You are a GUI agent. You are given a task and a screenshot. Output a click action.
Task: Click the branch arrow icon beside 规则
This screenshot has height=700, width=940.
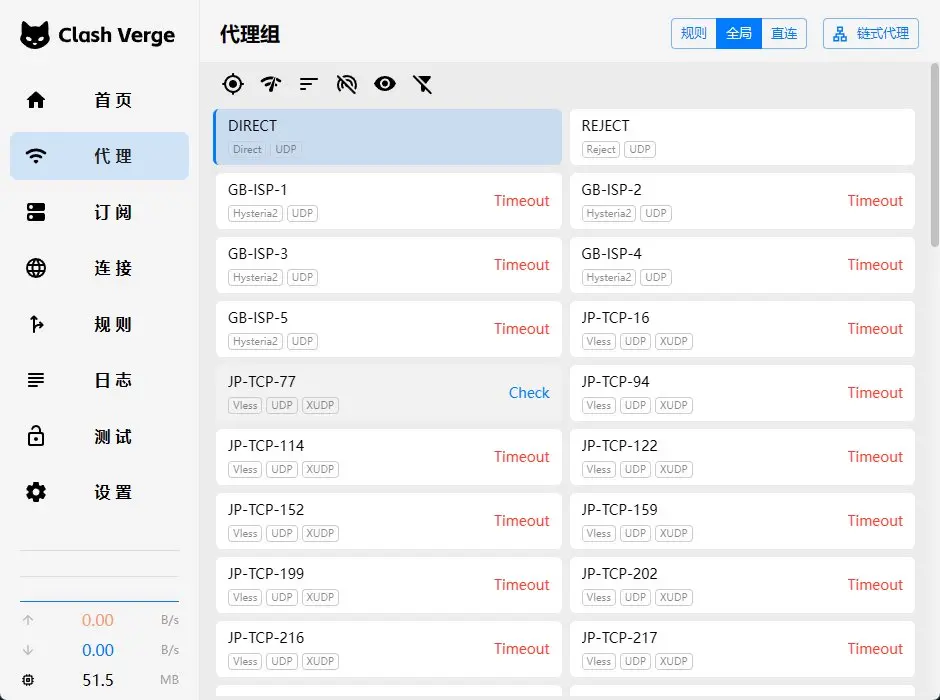(37, 324)
